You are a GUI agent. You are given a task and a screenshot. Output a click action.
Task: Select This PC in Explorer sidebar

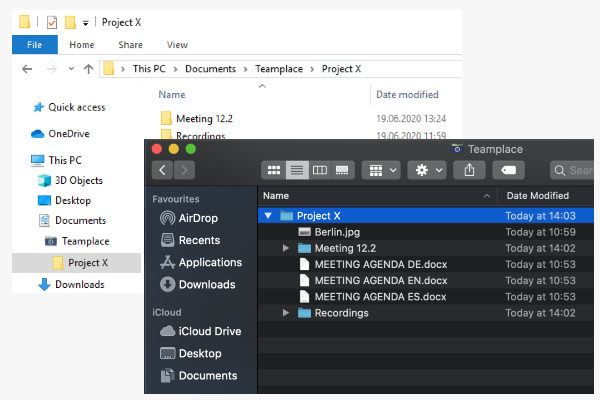(x=56, y=160)
